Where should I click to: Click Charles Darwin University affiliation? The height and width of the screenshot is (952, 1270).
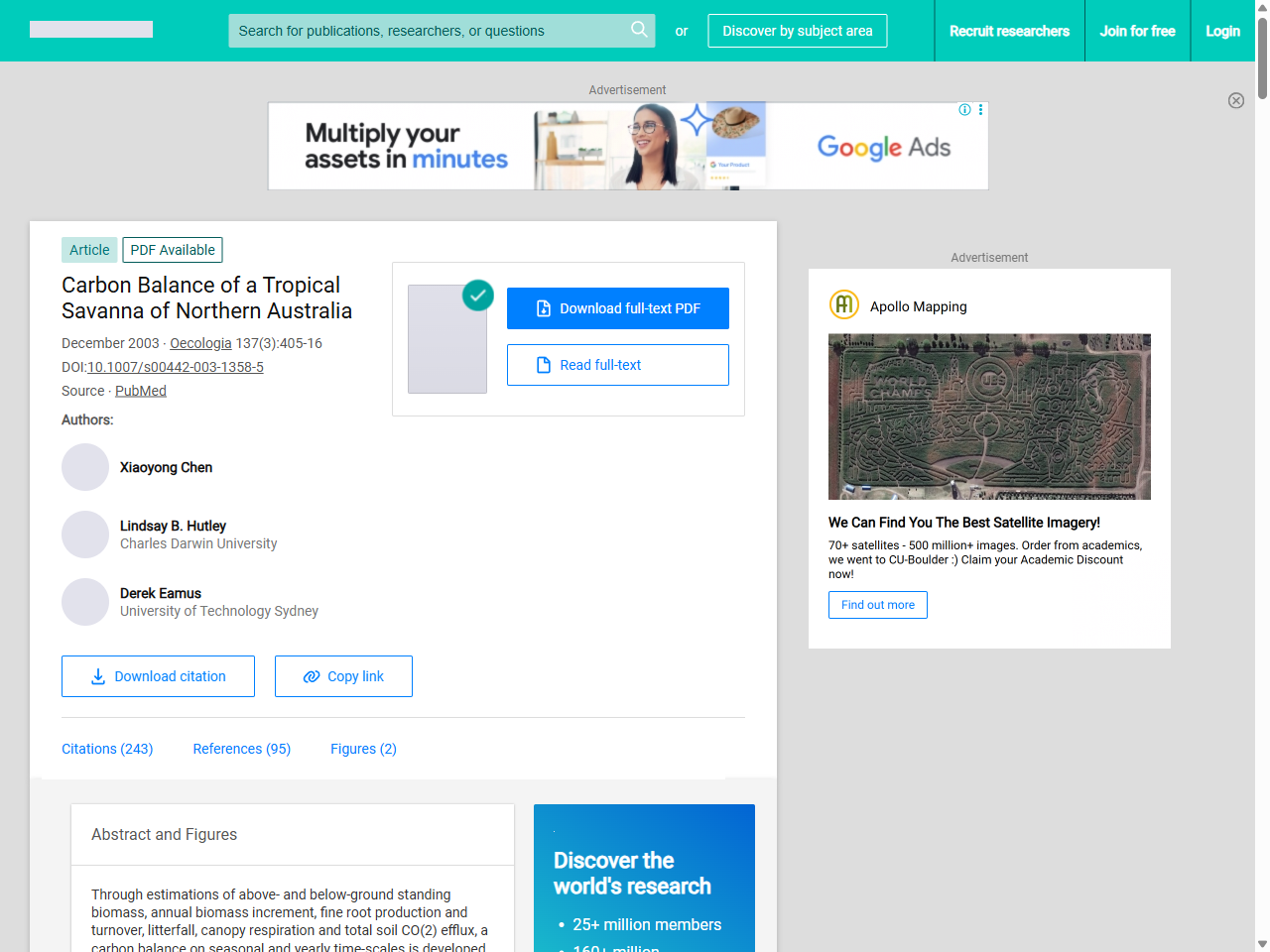[x=198, y=543]
